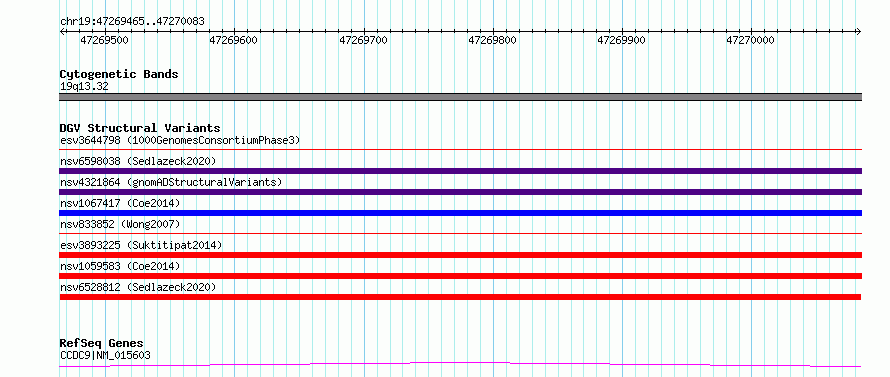This screenshot has height=377, width=890.
Task: Click the red bar under nsv1059583
Action: [x=460, y=276]
